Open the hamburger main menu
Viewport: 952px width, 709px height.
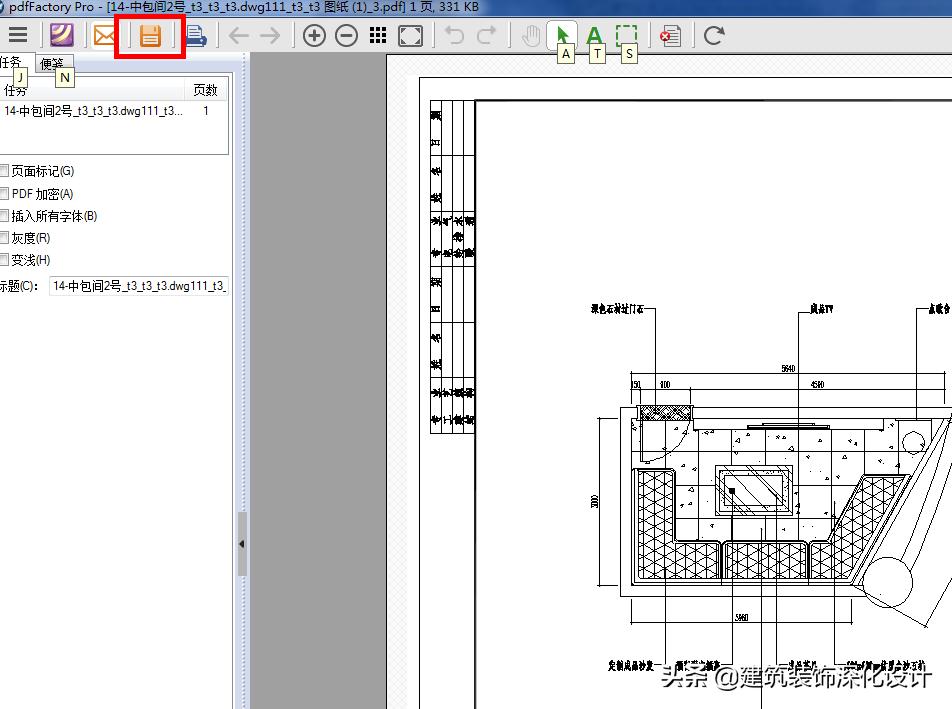pyautogui.click(x=17, y=36)
